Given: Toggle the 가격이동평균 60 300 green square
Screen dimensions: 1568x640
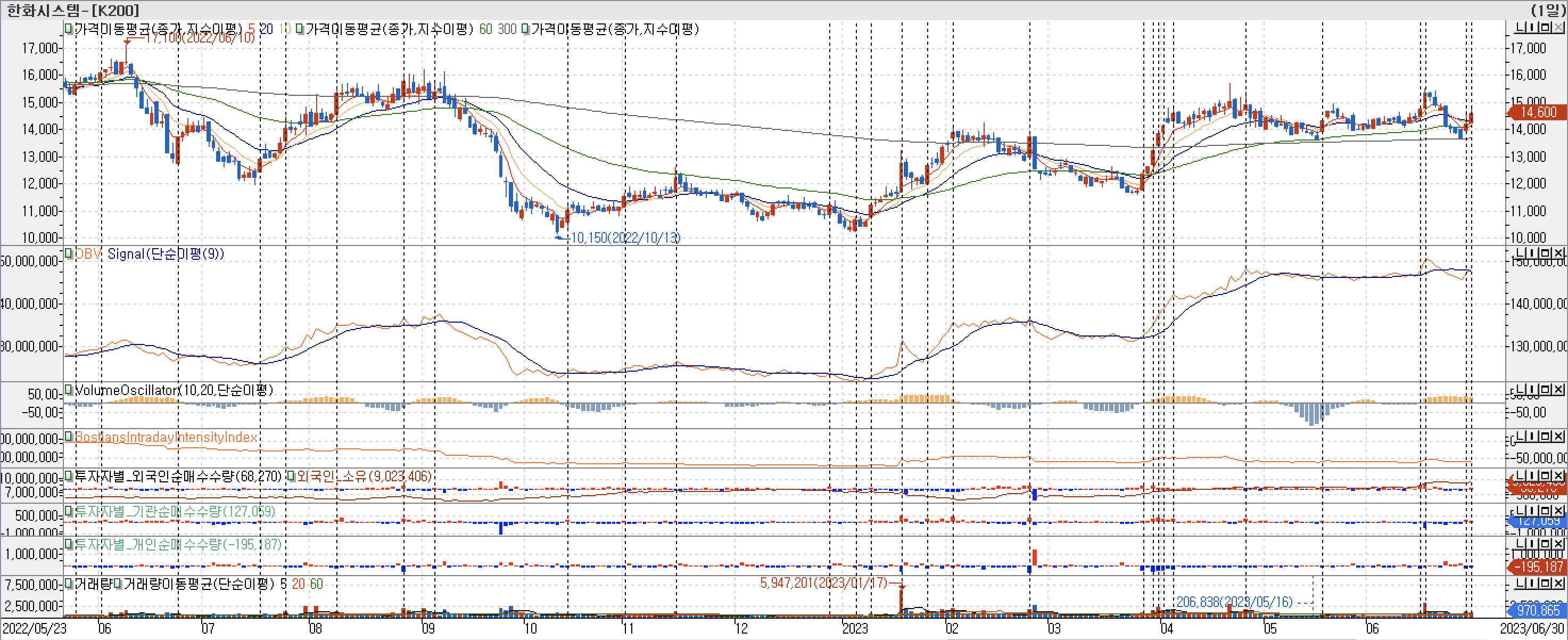Looking at the screenshot, I should [x=300, y=29].
